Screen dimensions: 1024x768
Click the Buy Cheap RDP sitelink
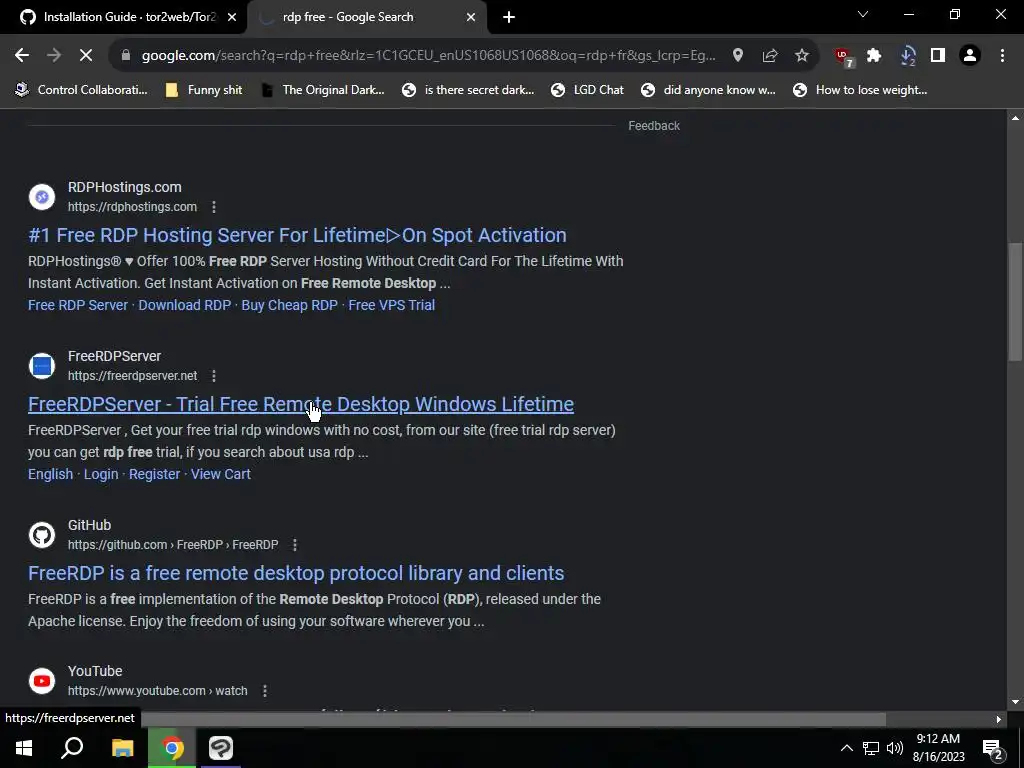click(289, 305)
